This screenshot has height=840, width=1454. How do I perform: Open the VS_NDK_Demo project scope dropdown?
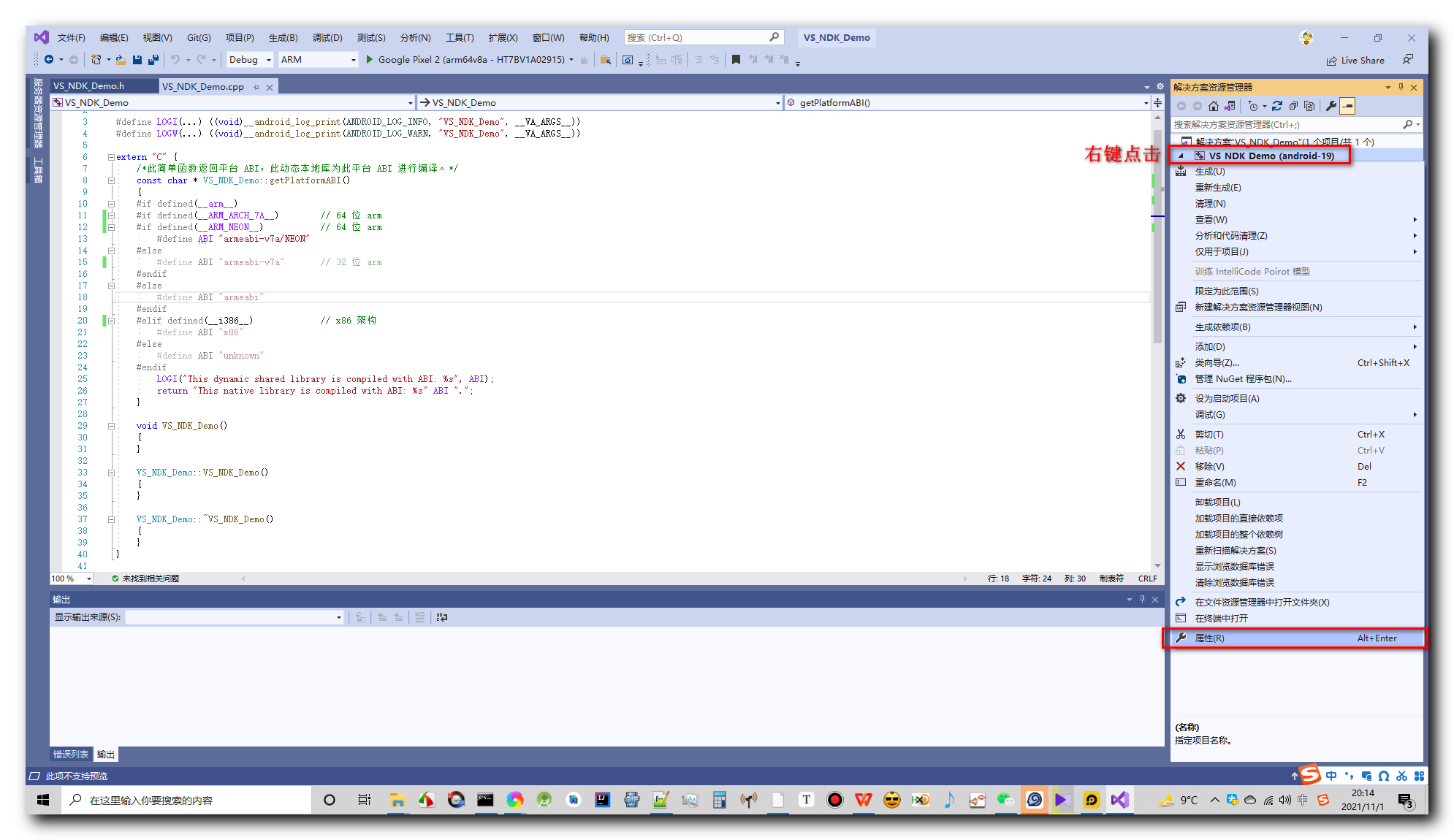233,103
